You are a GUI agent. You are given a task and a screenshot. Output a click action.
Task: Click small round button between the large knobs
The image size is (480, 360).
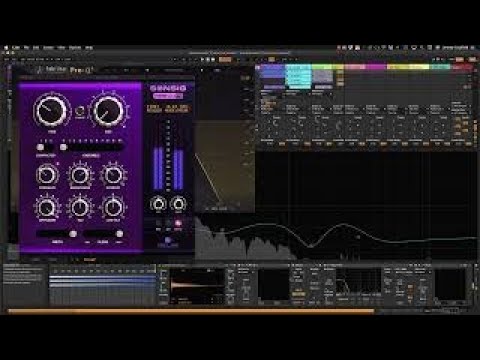pyautogui.click(x=80, y=111)
